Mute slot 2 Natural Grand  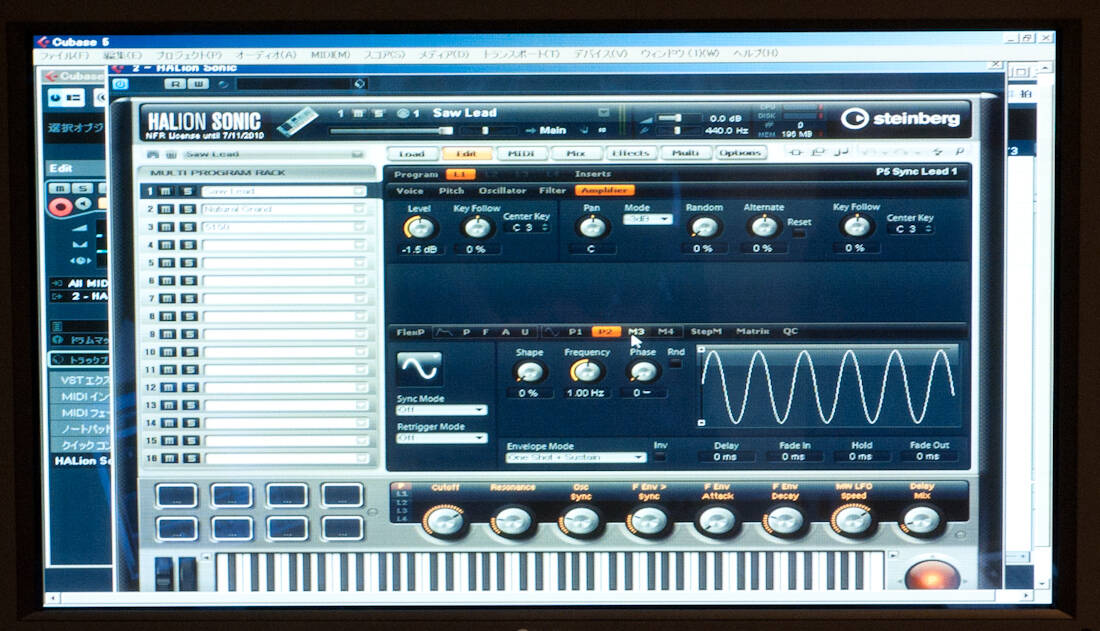coord(166,209)
